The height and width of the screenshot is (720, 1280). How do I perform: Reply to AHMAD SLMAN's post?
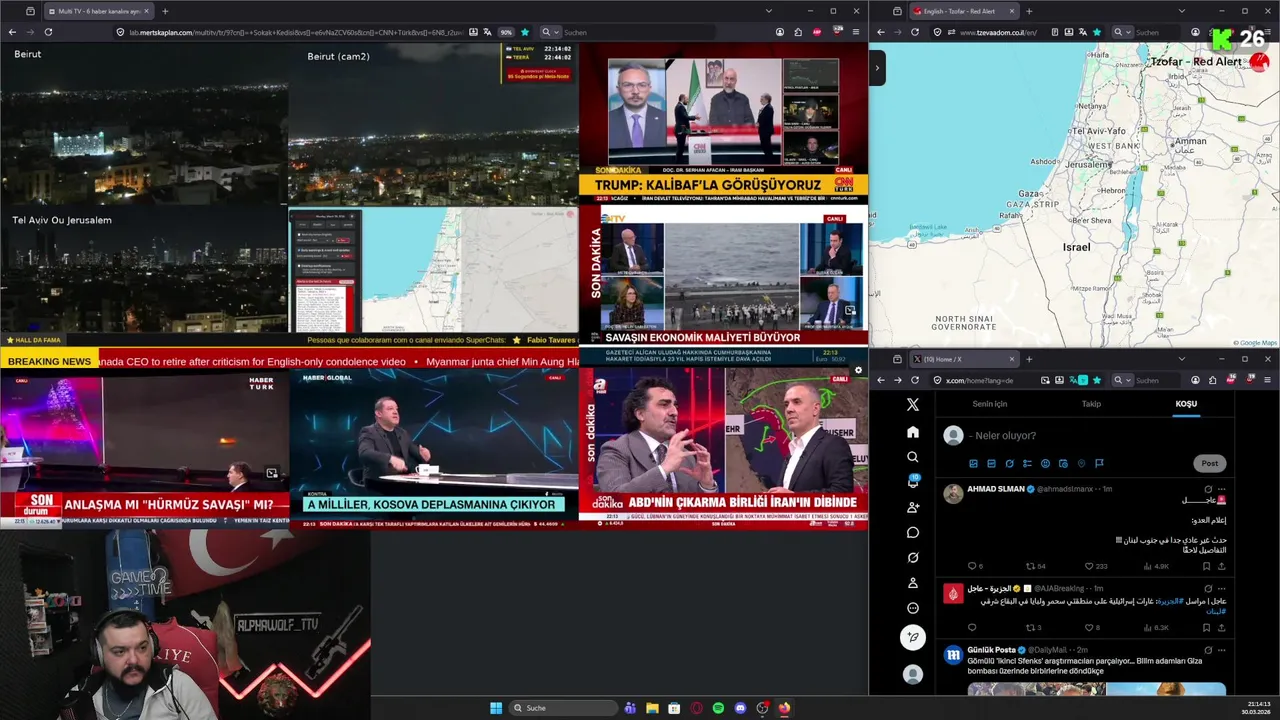click(971, 566)
